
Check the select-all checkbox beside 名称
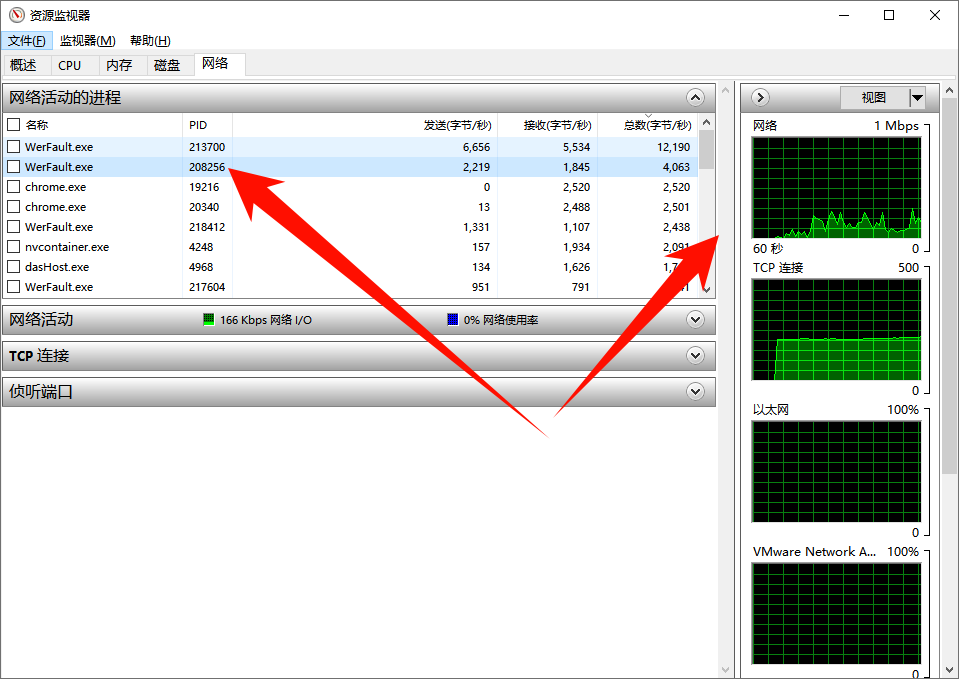[x=13, y=125]
